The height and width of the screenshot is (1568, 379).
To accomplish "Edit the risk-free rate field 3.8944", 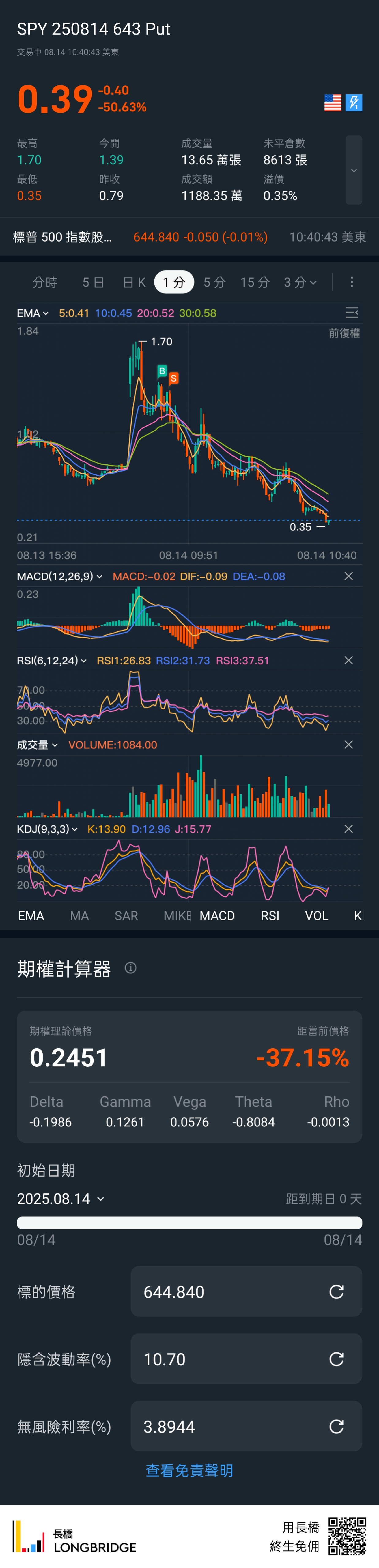I will pyautogui.click(x=246, y=1426).
